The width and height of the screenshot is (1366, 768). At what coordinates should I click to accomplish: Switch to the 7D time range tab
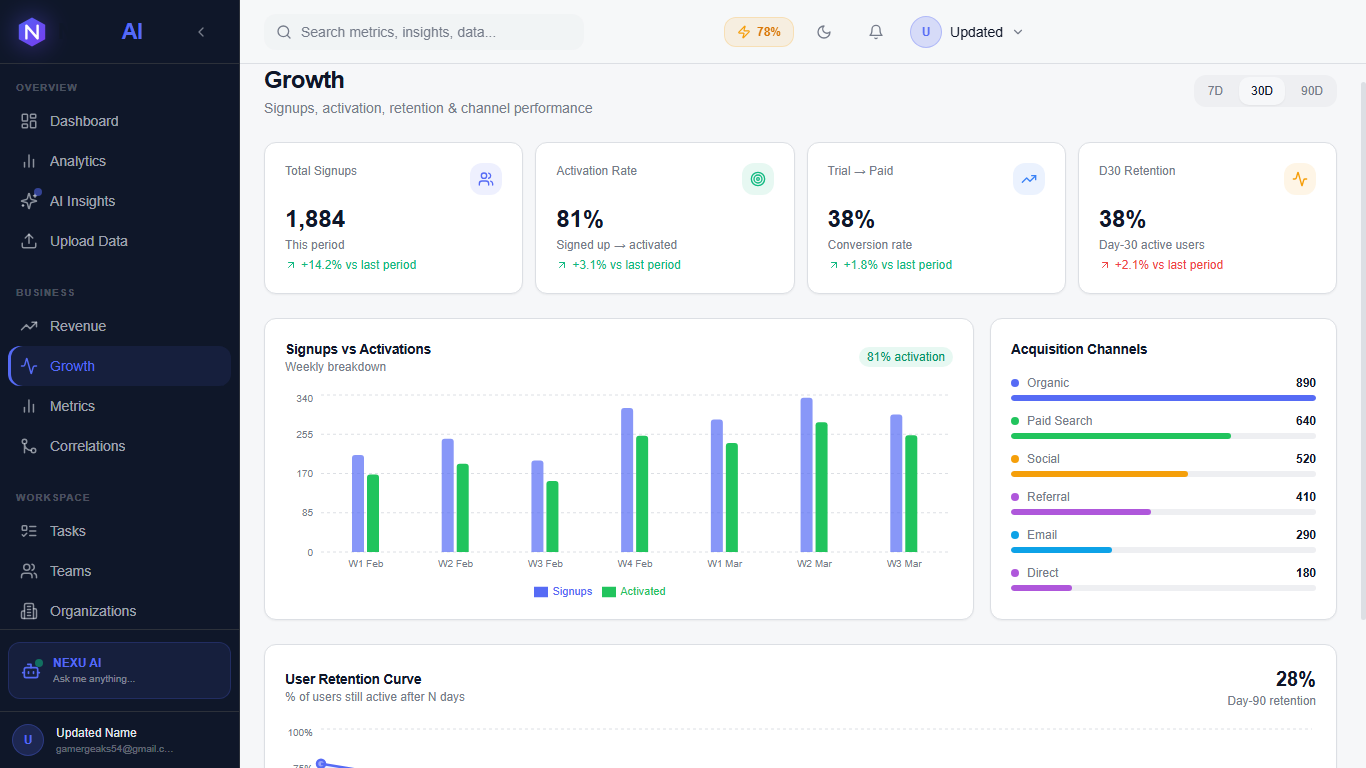point(1215,90)
